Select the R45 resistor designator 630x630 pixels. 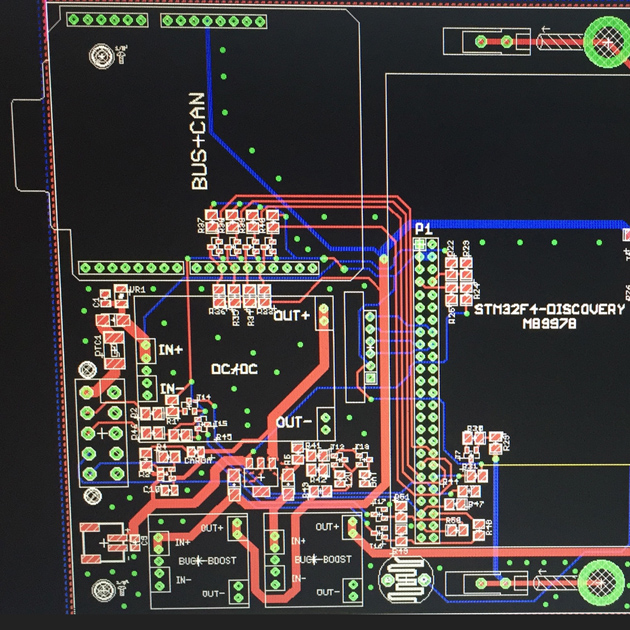tap(224, 437)
